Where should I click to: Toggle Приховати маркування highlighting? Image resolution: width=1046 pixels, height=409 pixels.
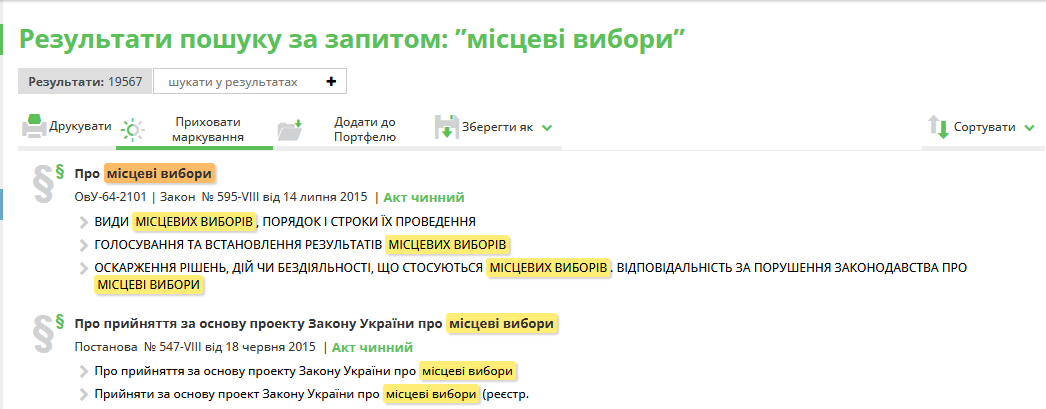(207, 128)
